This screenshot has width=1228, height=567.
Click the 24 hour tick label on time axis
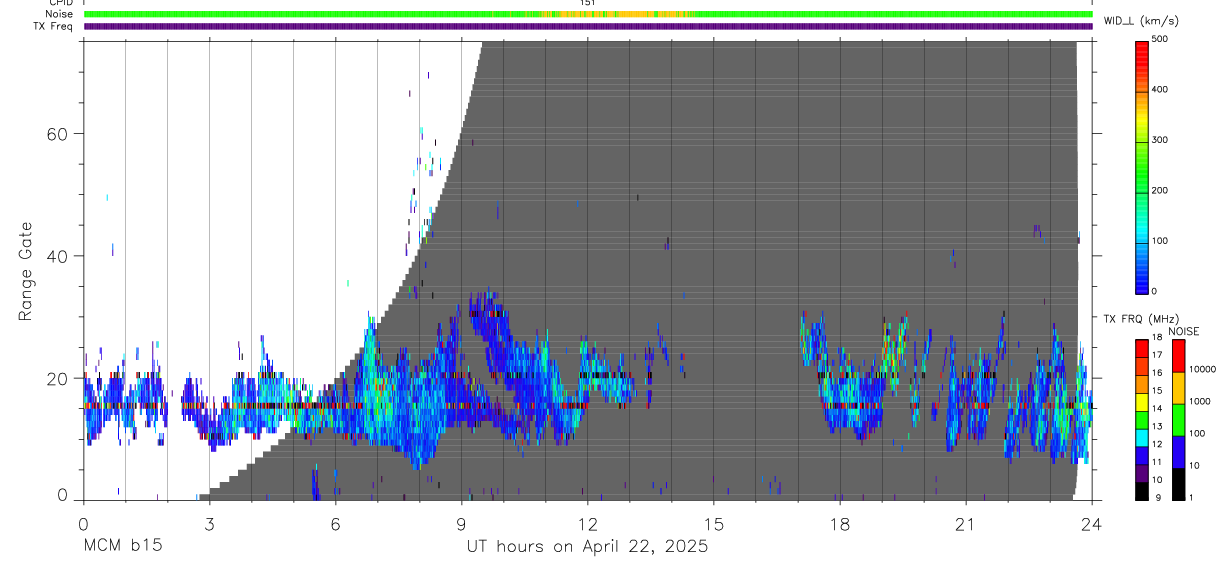[1091, 523]
